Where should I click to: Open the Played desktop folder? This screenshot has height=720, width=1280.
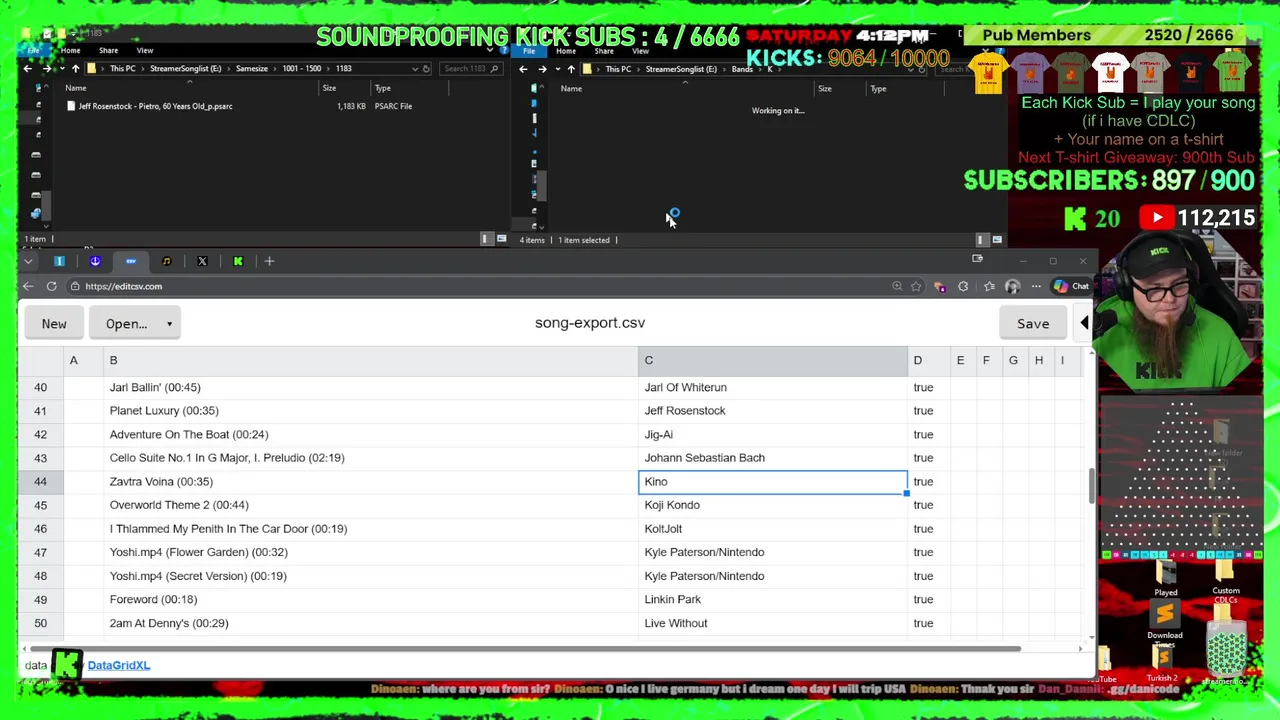click(x=1166, y=578)
